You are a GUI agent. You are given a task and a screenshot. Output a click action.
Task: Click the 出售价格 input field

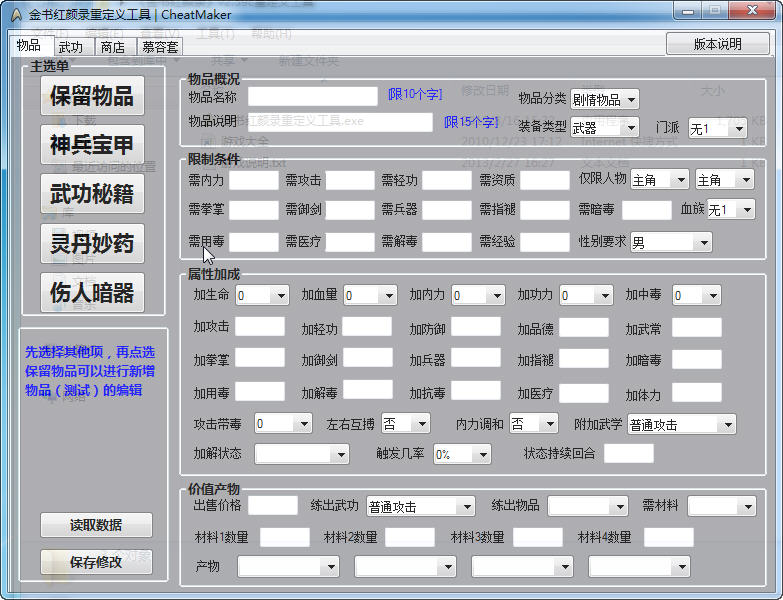(x=273, y=505)
